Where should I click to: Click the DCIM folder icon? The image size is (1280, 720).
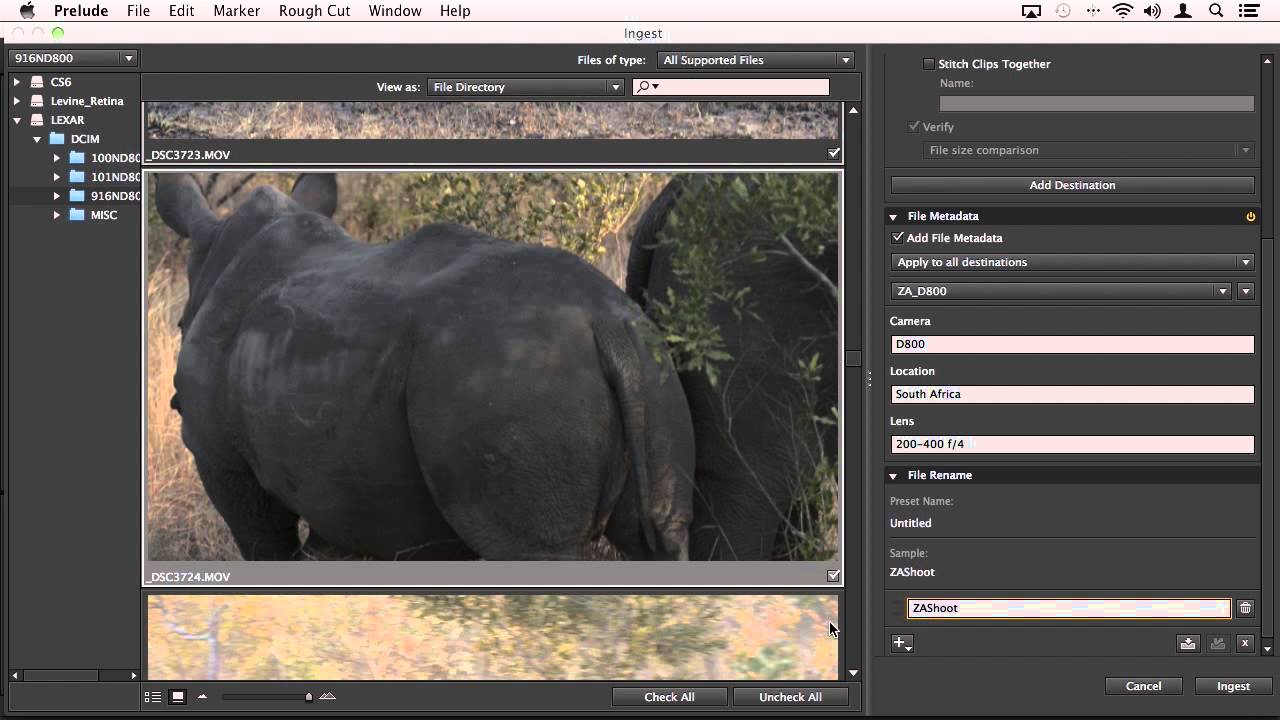(57, 139)
